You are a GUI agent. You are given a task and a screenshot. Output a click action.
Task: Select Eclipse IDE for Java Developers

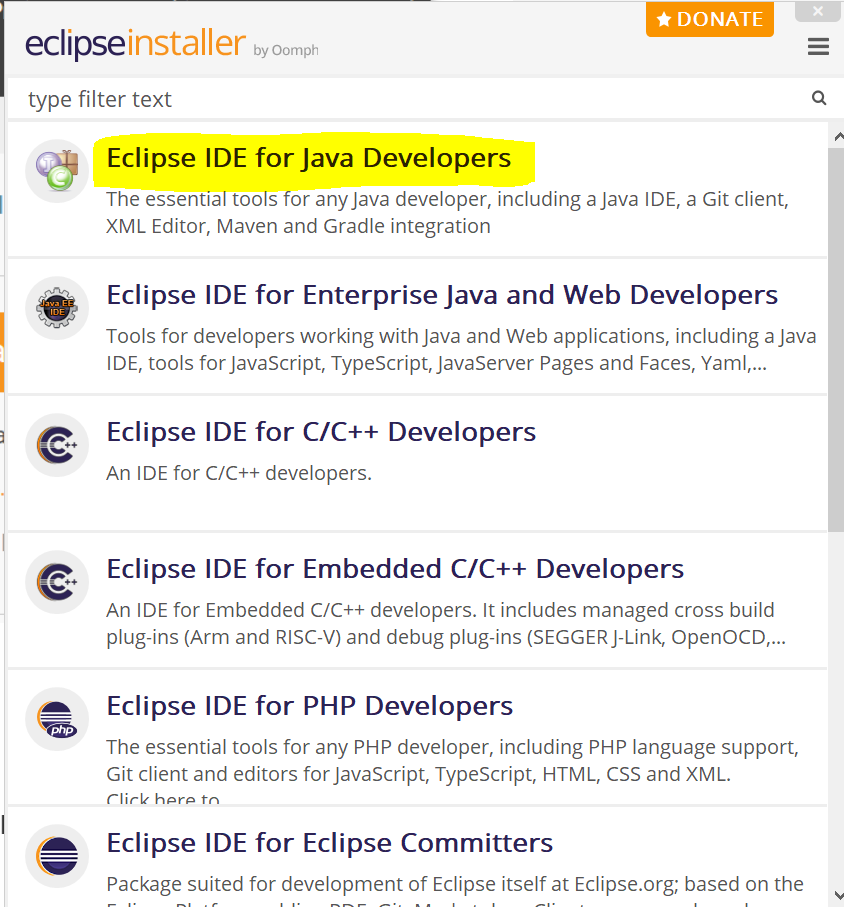(309, 158)
